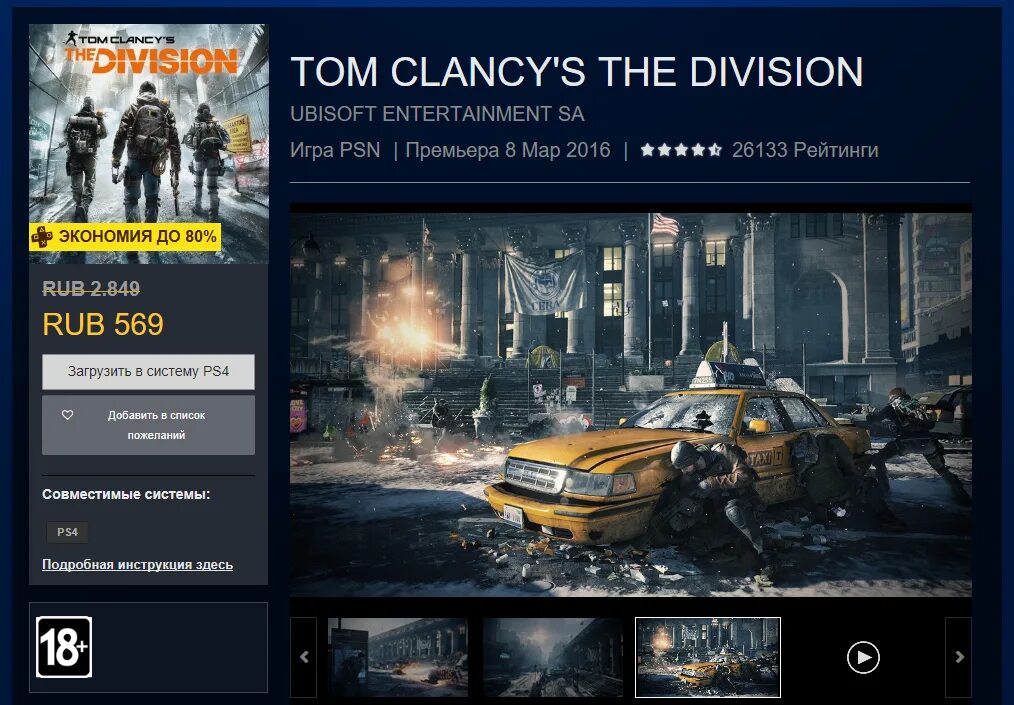
Task: Open Подробная инструкция здесь link
Action: 137,565
